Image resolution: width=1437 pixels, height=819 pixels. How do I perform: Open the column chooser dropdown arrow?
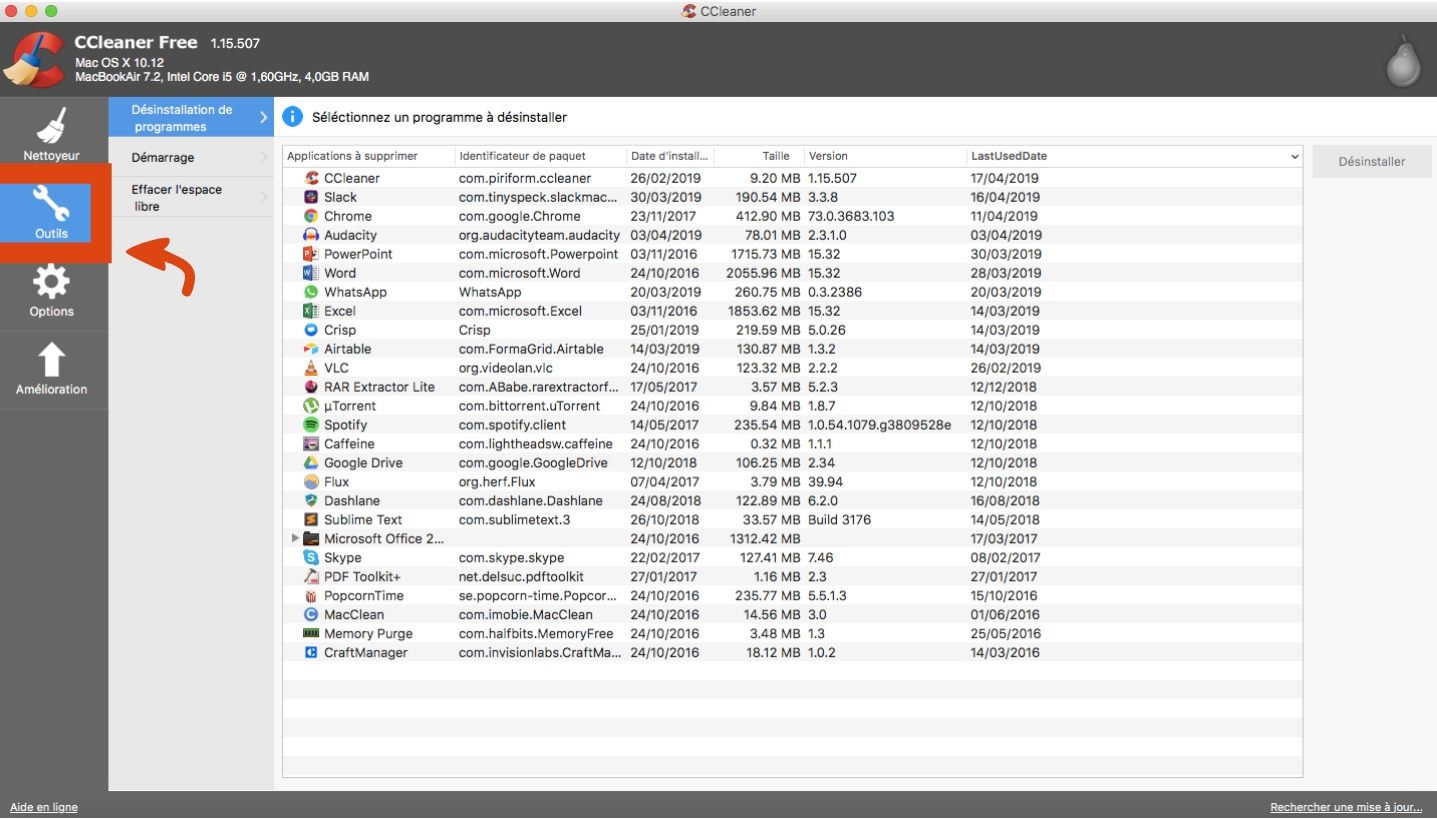tap(1295, 157)
